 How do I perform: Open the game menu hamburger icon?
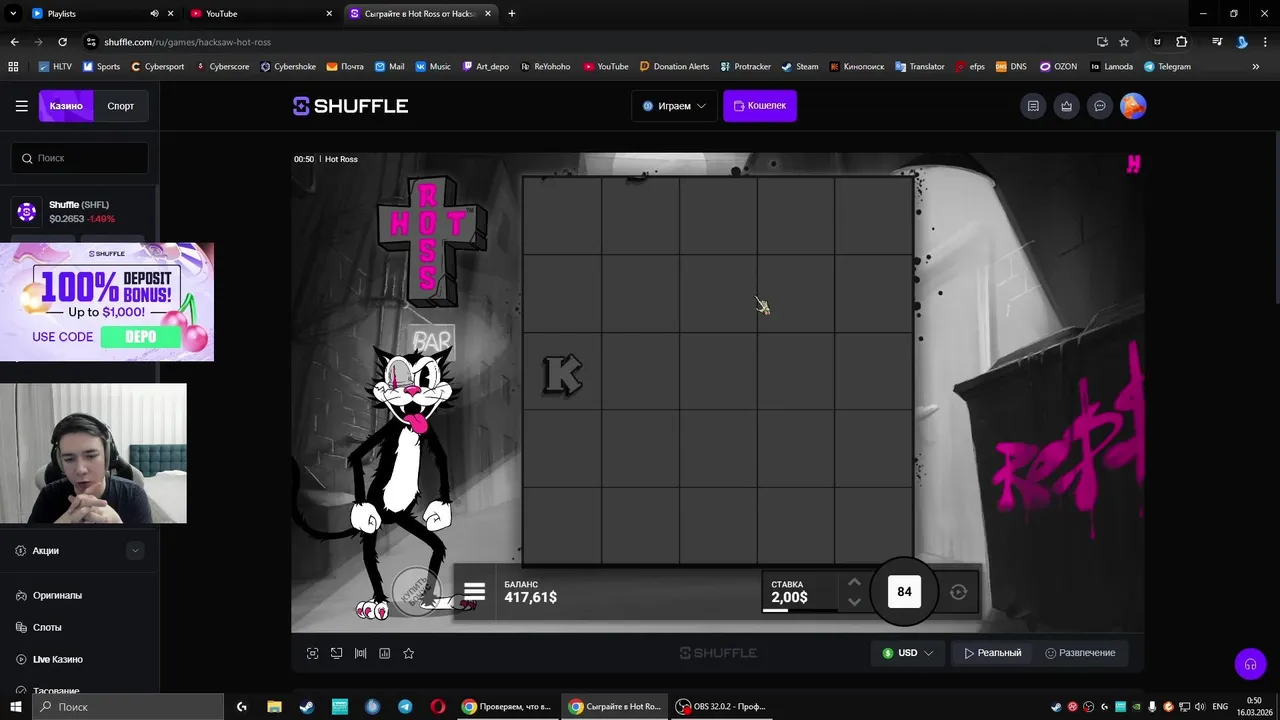tap(474, 592)
